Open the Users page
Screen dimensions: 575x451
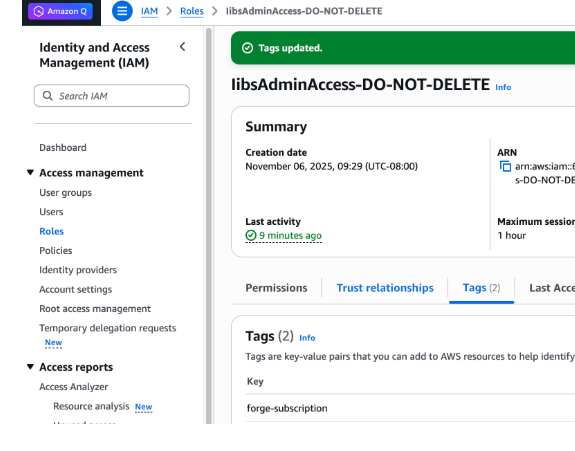[51, 212]
